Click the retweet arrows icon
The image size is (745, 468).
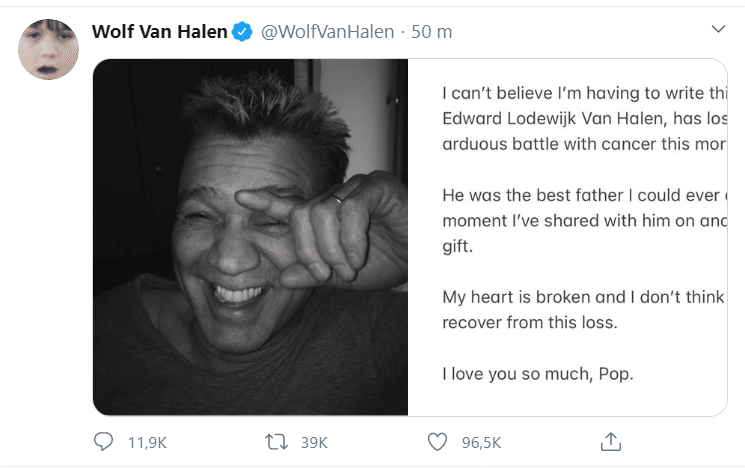[x=273, y=441]
